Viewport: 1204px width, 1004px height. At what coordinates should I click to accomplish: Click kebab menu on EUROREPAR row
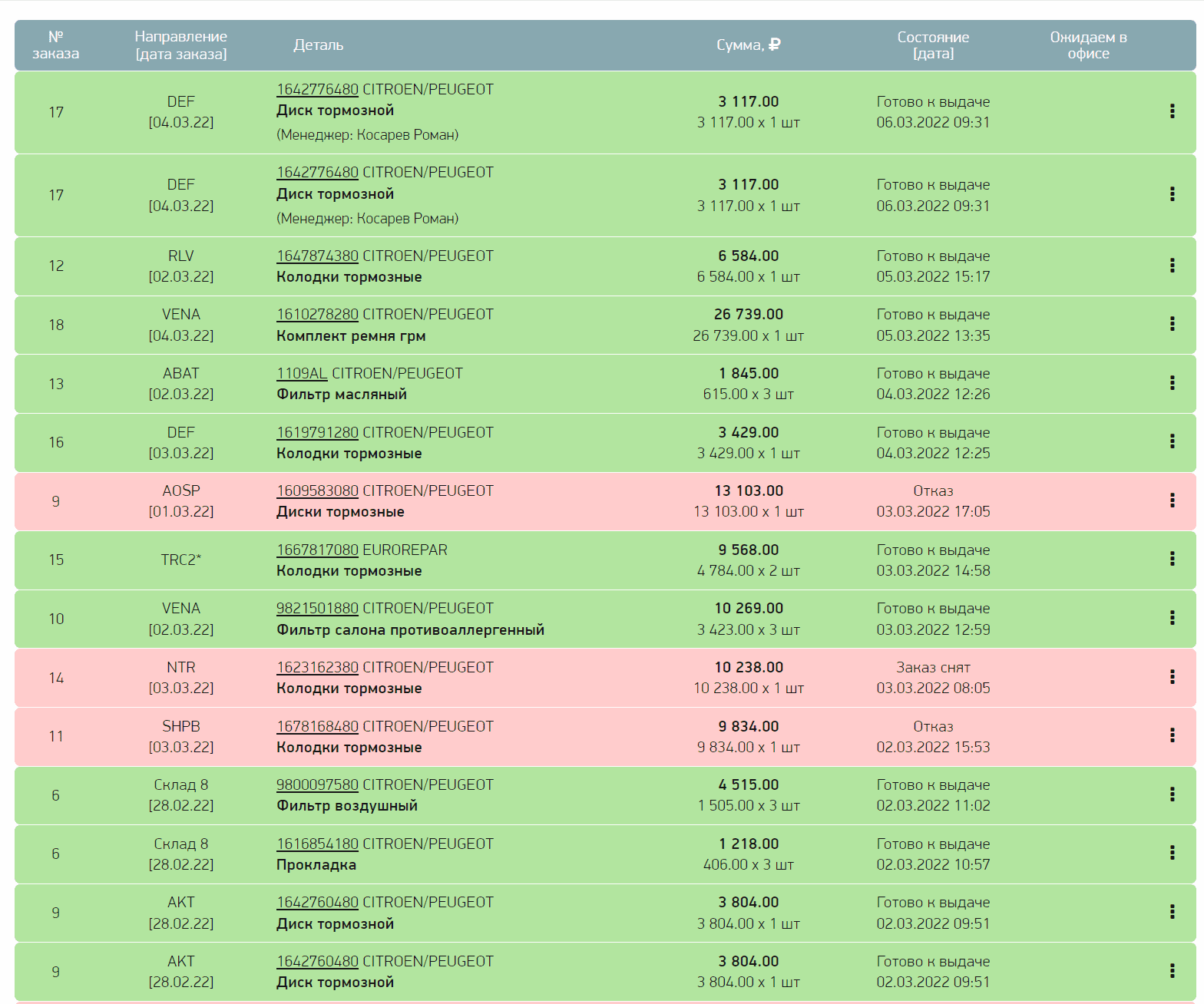(x=1172, y=559)
